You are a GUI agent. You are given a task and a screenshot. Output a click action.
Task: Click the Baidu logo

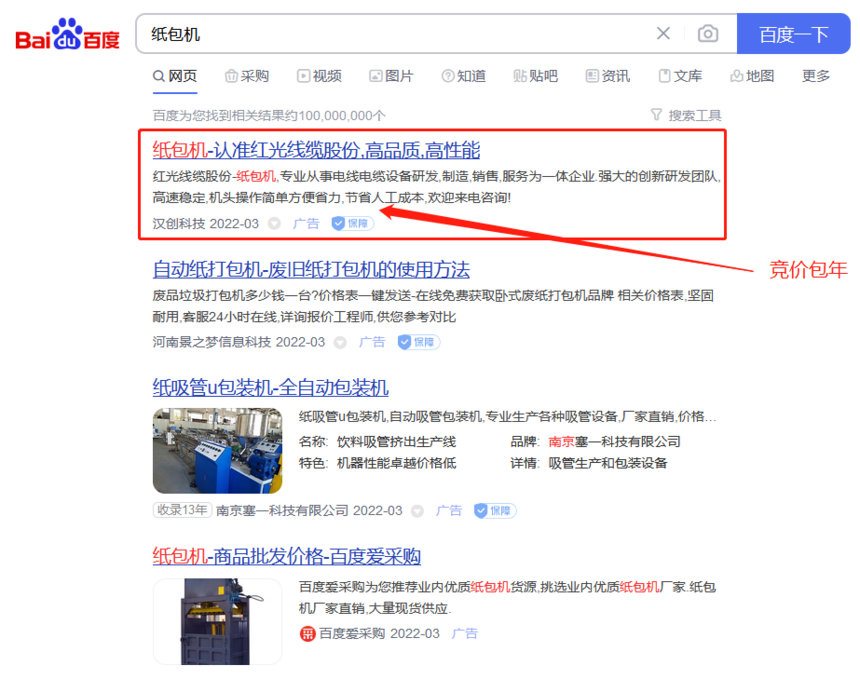point(67,34)
